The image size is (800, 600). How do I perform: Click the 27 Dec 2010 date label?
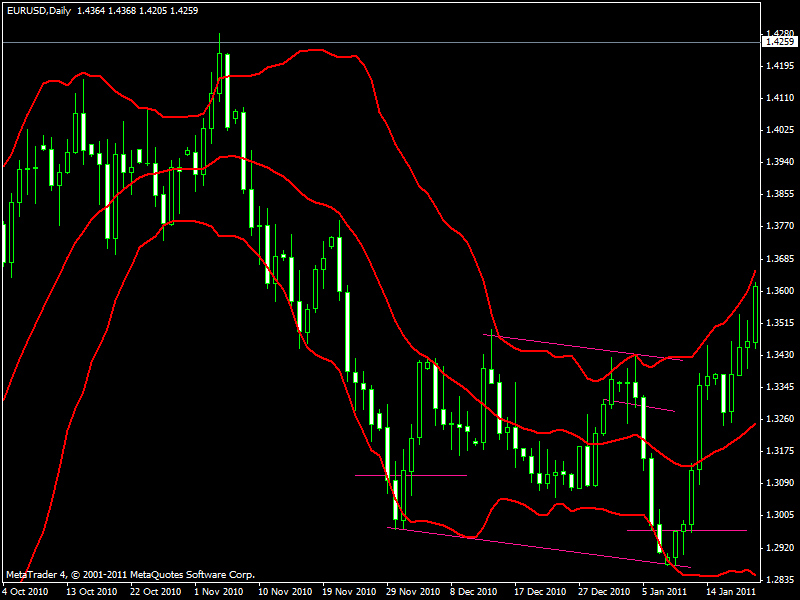tap(605, 591)
